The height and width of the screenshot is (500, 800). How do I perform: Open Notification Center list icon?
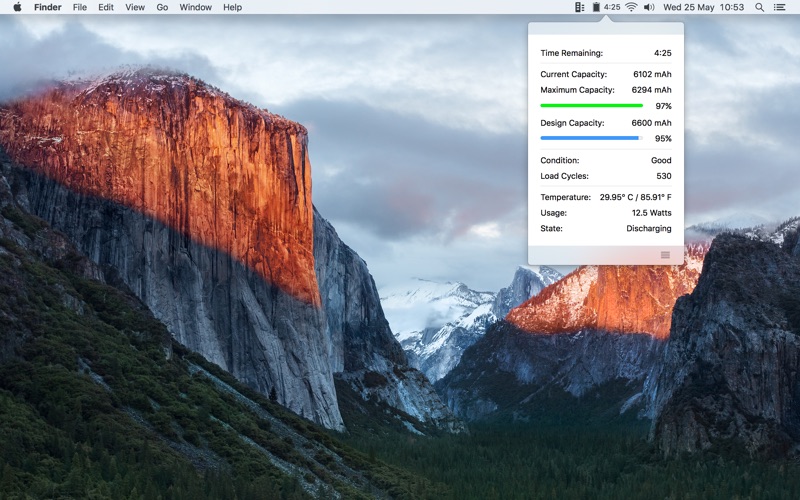[780, 7]
